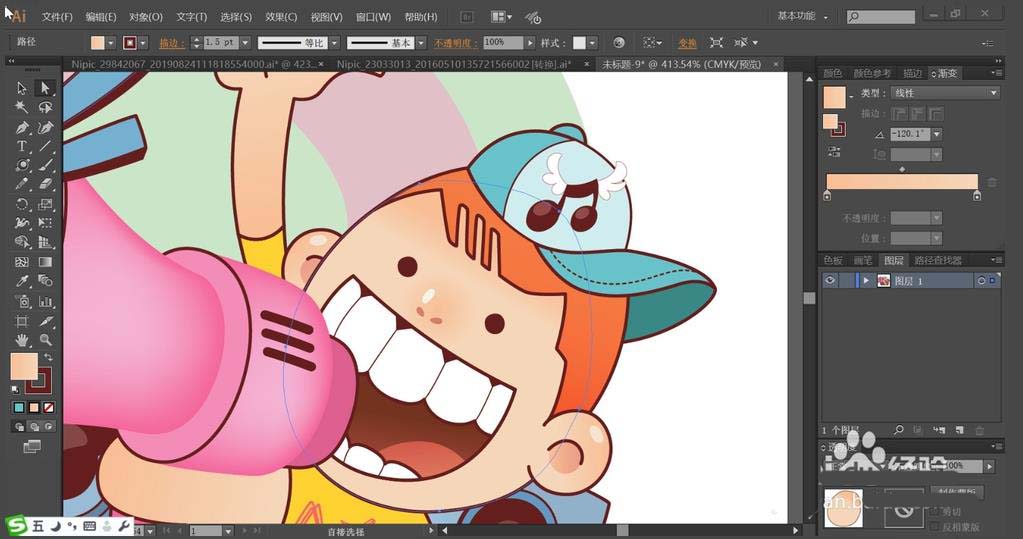The width and height of the screenshot is (1023, 539).
Task: Reset default fill and stroke icon
Action: point(15,390)
